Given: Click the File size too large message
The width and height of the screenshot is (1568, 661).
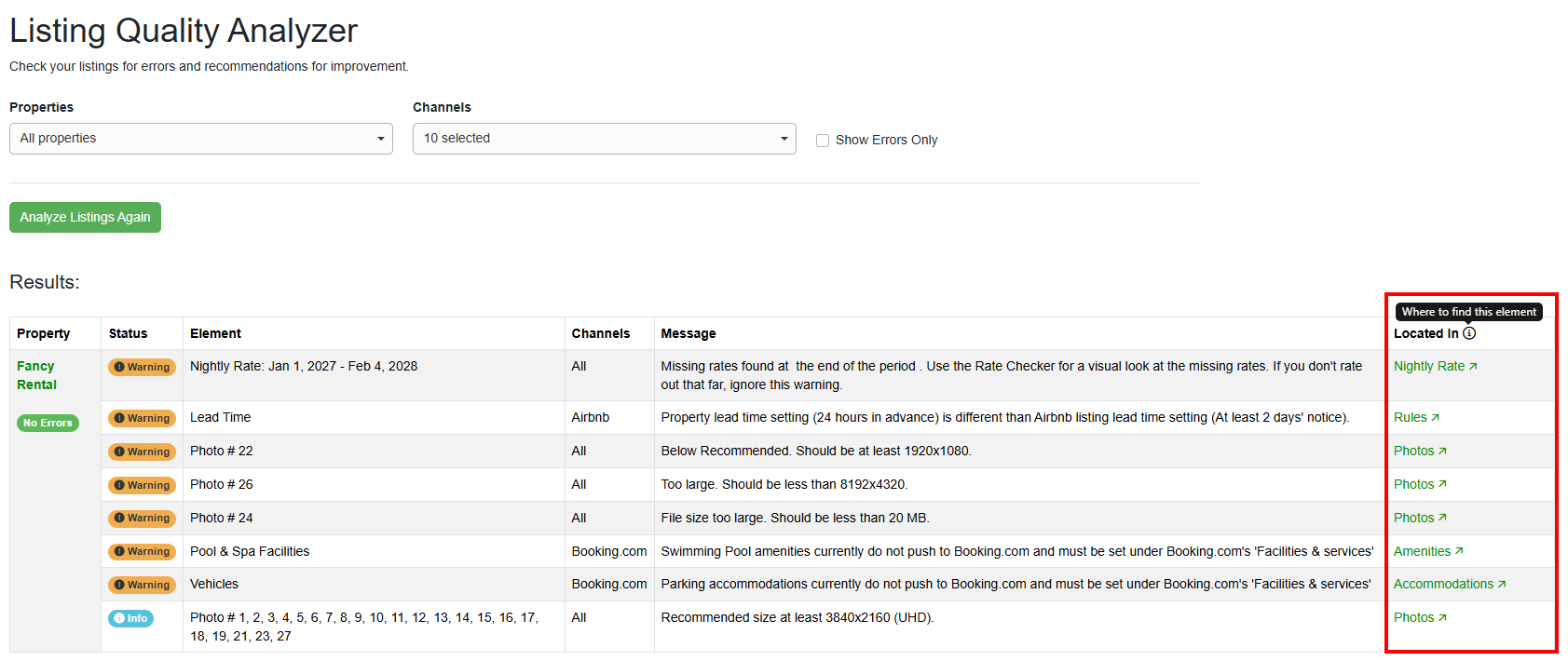Looking at the screenshot, I should pyautogui.click(x=796, y=518).
